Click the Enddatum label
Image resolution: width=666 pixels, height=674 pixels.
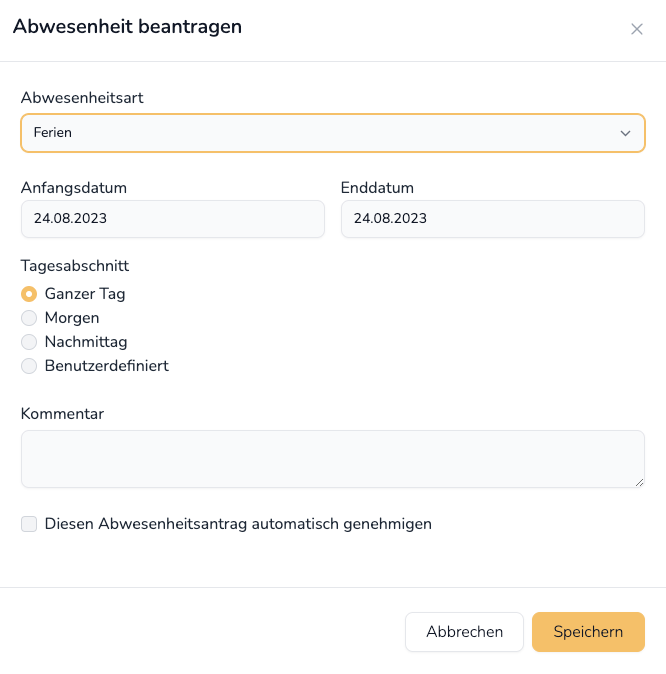[x=377, y=188]
